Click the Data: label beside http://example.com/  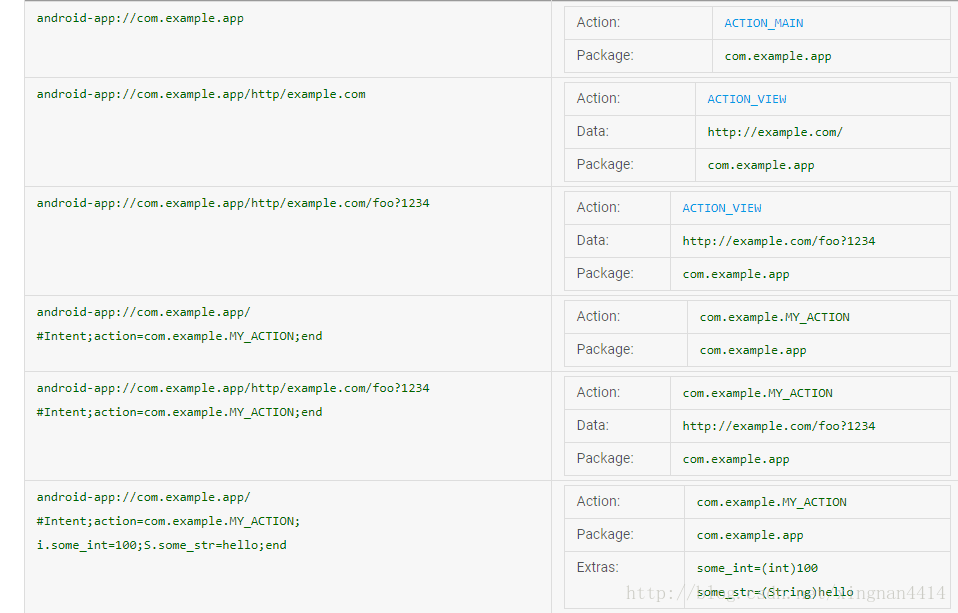[x=592, y=131]
